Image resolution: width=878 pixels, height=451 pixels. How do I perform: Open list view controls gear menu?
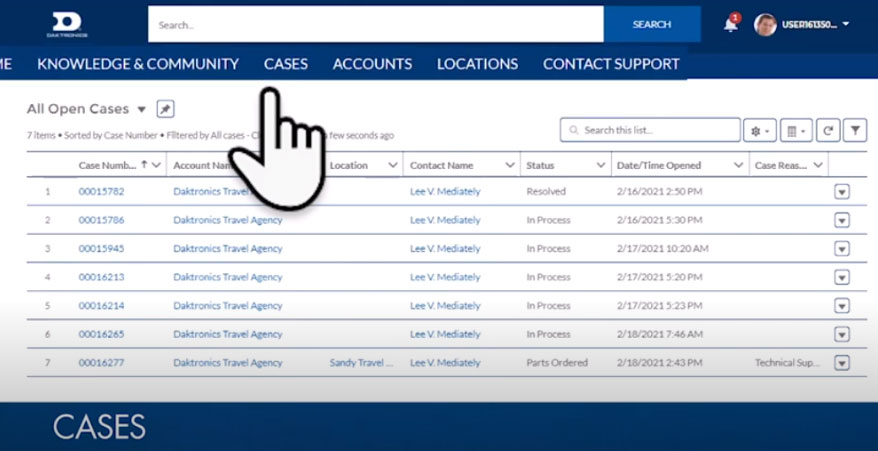759,131
